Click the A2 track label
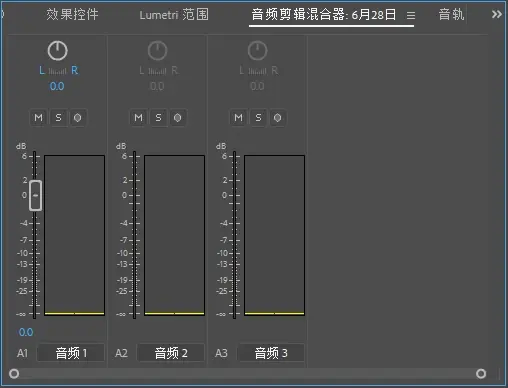The height and width of the screenshot is (388, 508). pos(121,353)
